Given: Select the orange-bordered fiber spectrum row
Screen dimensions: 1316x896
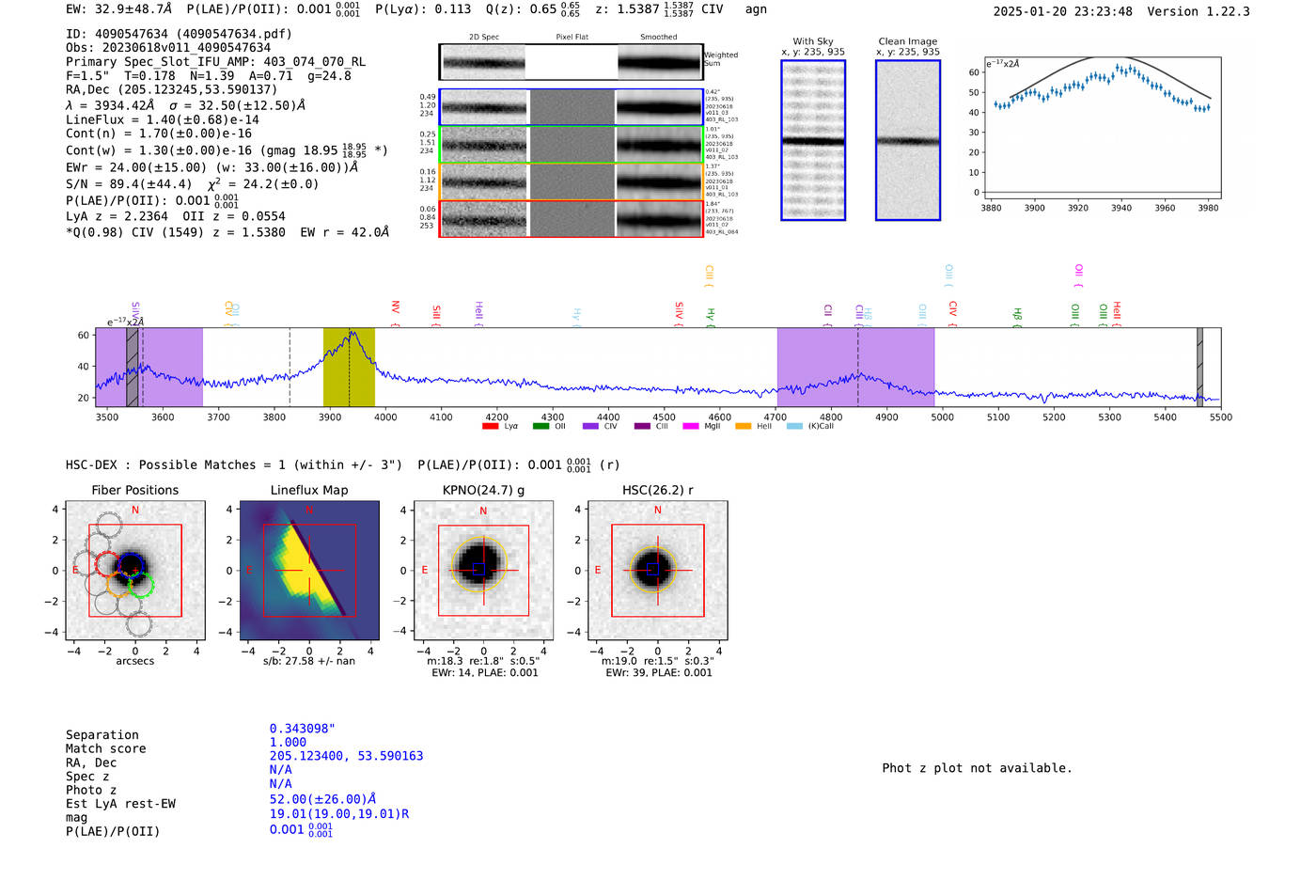Looking at the screenshot, I should point(571,181).
